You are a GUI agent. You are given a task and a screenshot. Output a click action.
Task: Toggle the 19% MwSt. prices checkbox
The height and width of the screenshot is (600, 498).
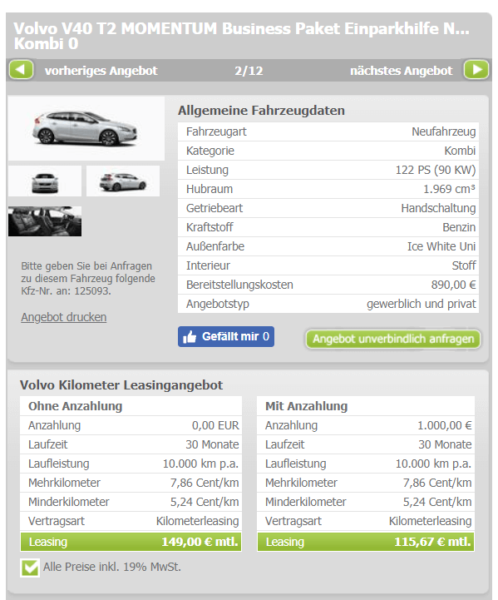[x=30, y=567]
